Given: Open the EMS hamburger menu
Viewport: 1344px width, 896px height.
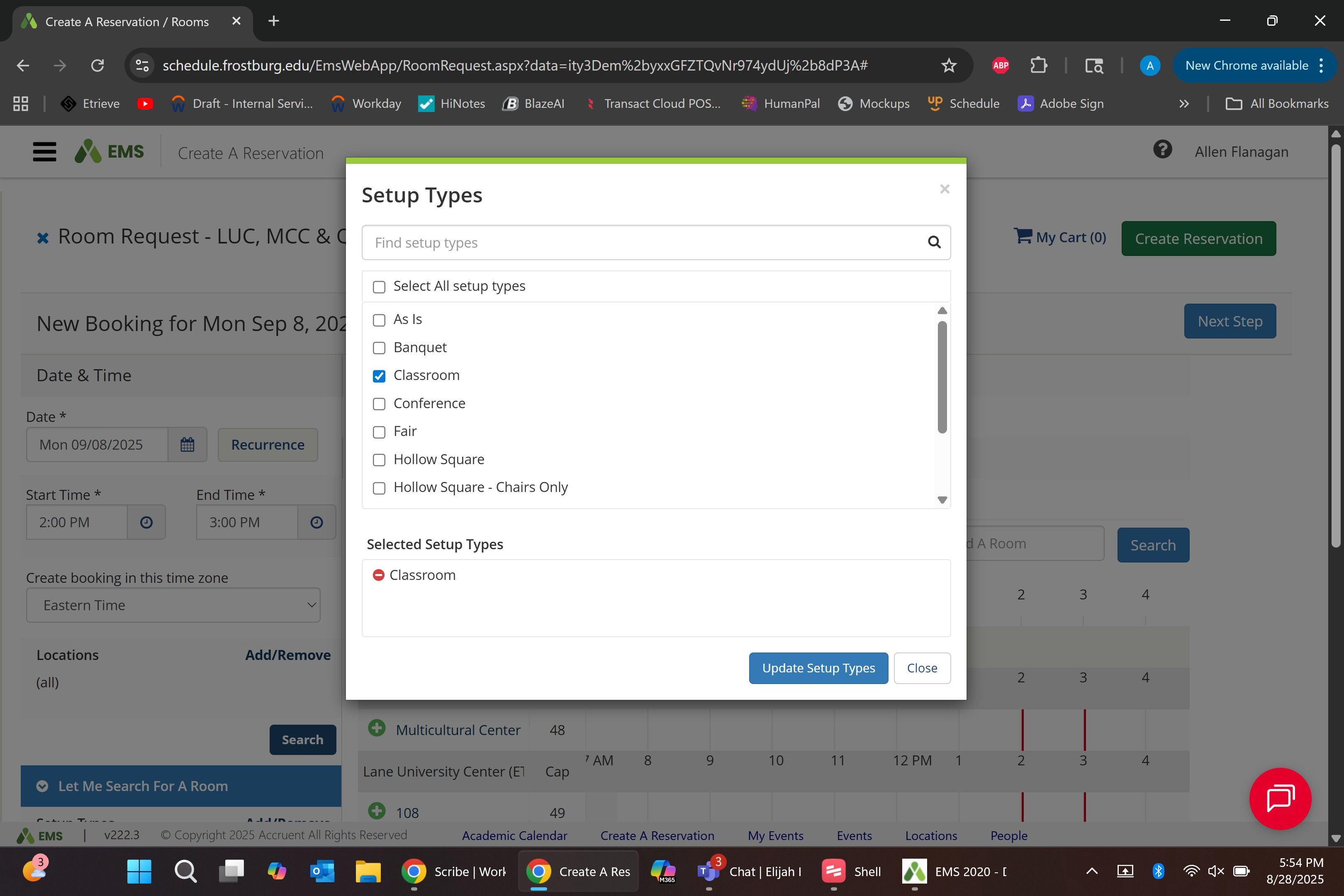Looking at the screenshot, I should [44, 152].
